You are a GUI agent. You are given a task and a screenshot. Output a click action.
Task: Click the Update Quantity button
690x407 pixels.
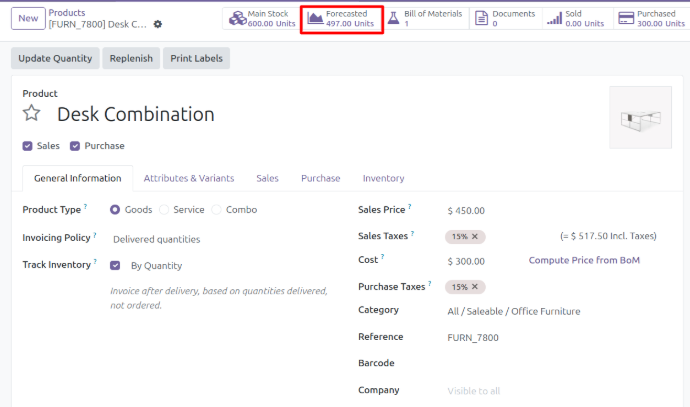(56, 58)
